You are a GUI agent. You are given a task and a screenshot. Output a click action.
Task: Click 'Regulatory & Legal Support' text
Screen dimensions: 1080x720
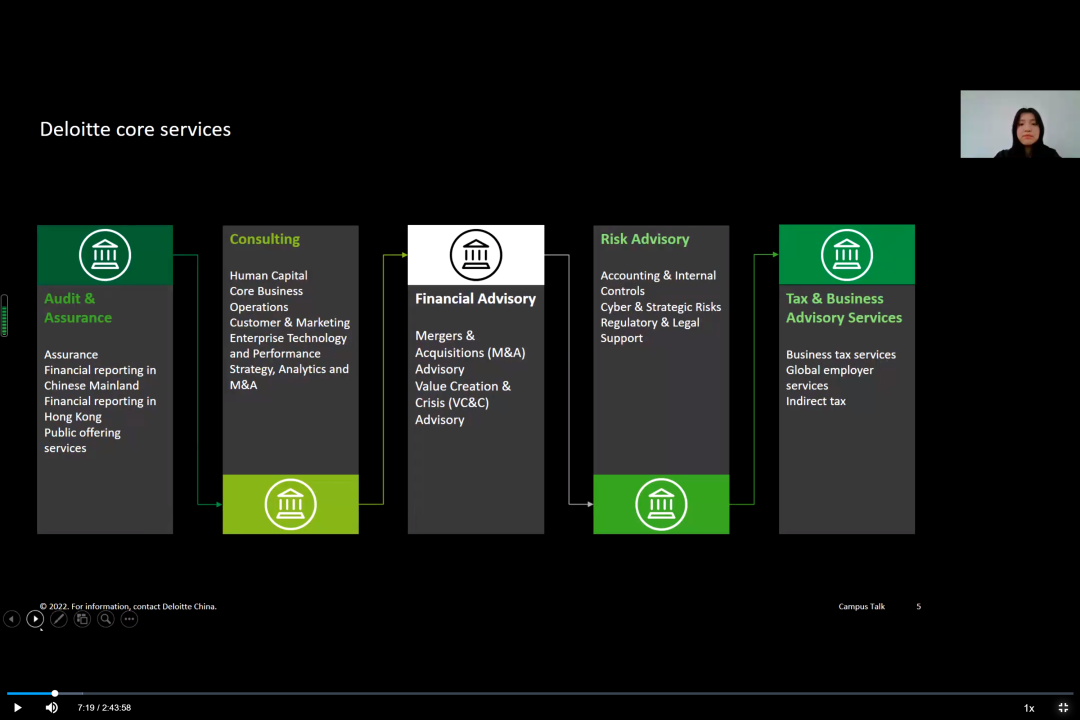coord(650,330)
